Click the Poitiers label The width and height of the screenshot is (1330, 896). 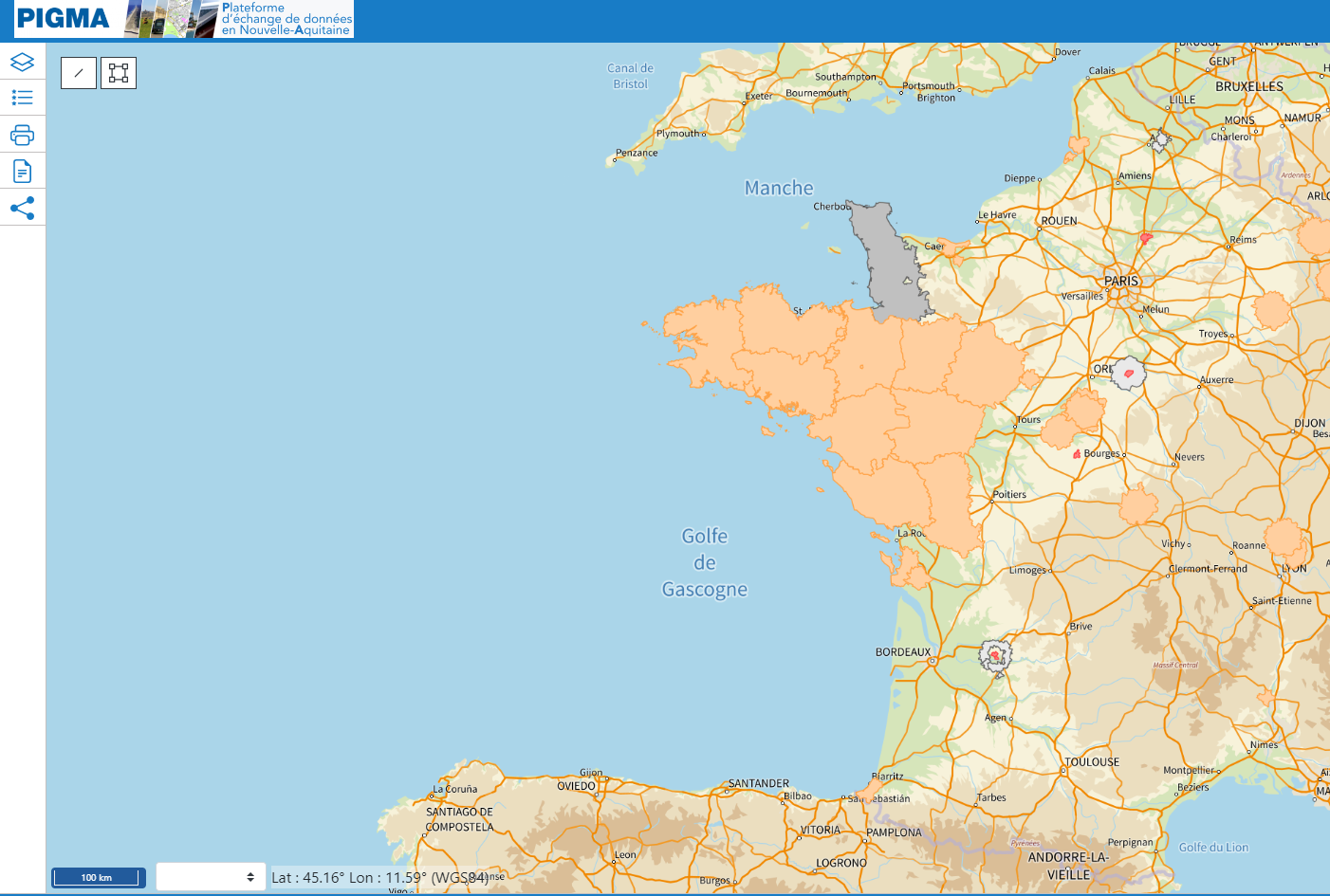(1009, 495)
